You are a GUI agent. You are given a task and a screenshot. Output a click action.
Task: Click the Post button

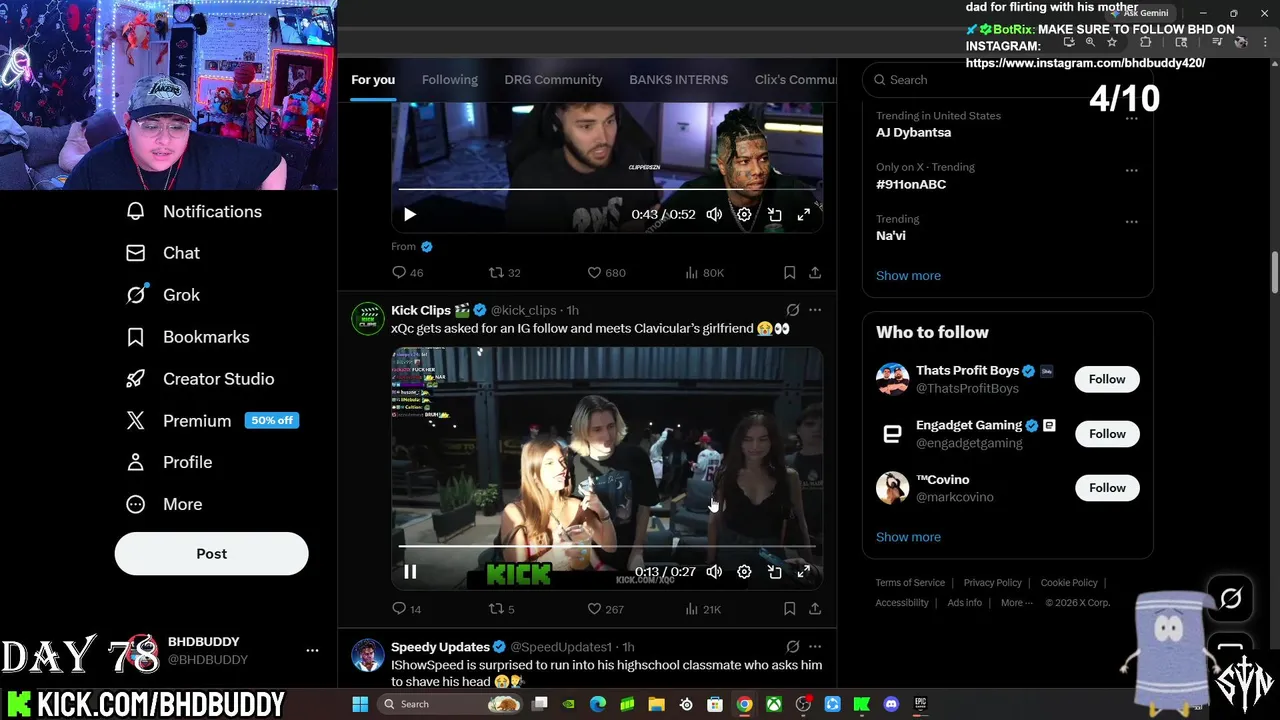click(211, 553)
